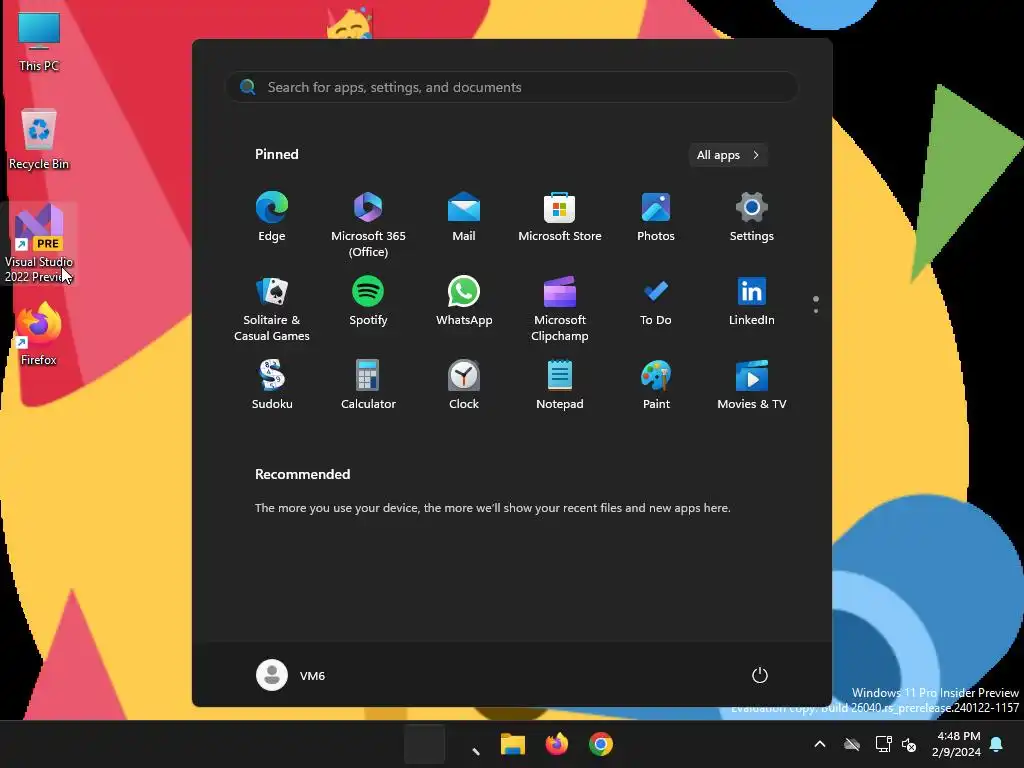Open Google Chrome from the taskbar
Viewport: 1024px width, 768px height.
[600, 744]
